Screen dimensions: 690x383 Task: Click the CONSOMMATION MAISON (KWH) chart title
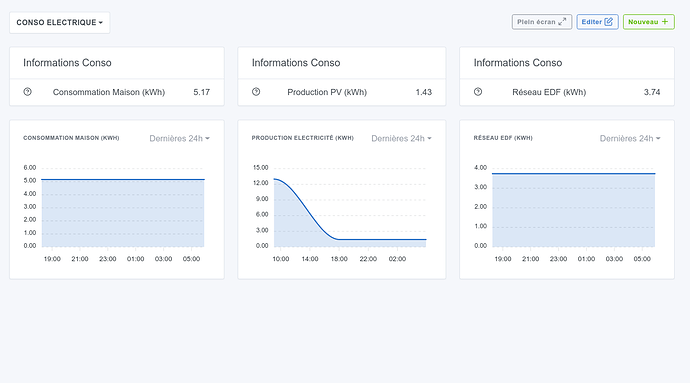[71, 138]
